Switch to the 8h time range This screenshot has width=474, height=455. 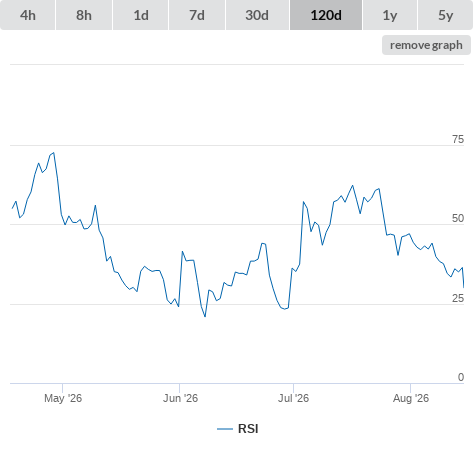coord(84,15)
